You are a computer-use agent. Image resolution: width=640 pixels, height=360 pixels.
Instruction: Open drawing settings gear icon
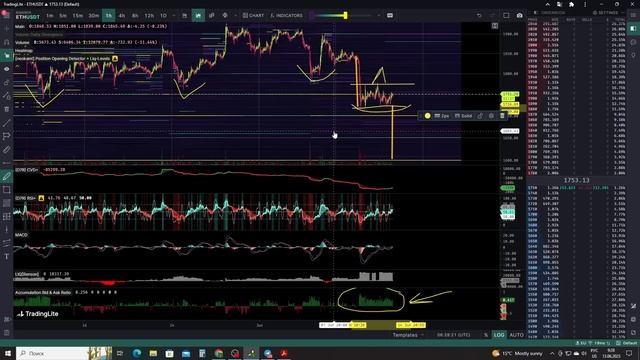pos(491,116)
